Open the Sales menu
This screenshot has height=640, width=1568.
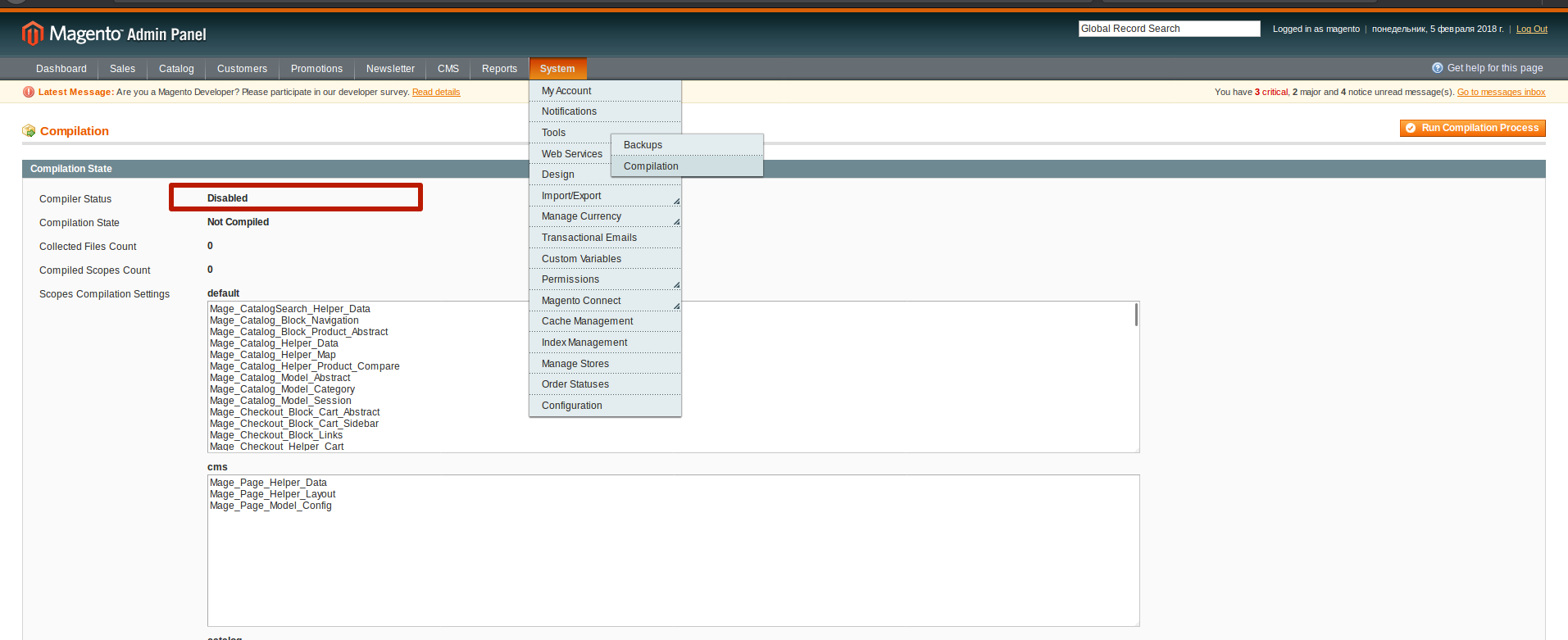click(123, 69)
